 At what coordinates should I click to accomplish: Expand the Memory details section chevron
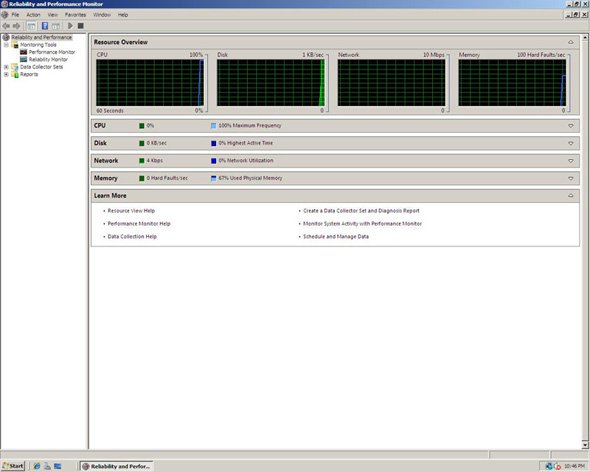click(x=571, y=178)
